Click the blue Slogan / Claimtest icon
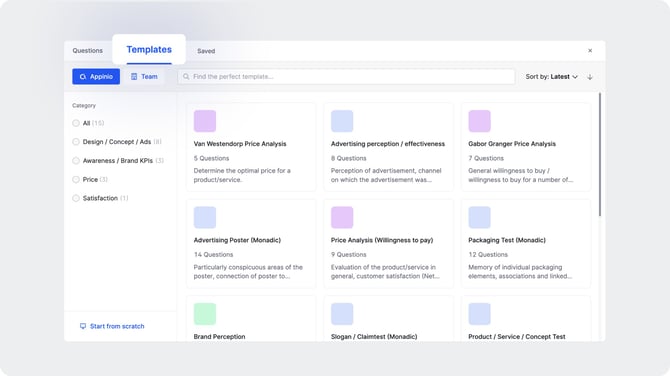 point(342,314)
